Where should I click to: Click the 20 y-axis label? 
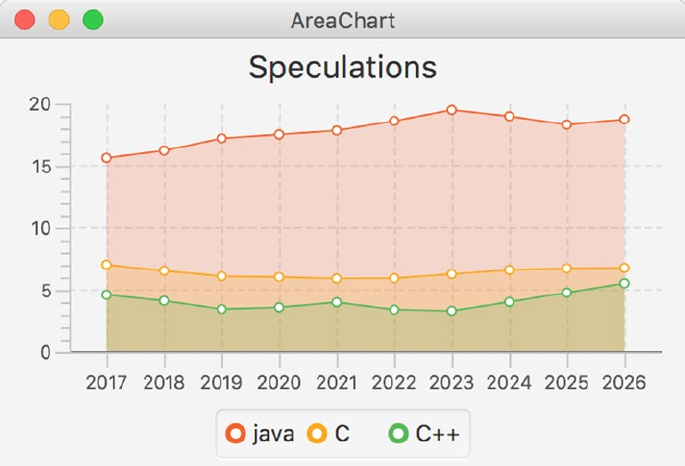pyautogui.click(x=40, y=104)
